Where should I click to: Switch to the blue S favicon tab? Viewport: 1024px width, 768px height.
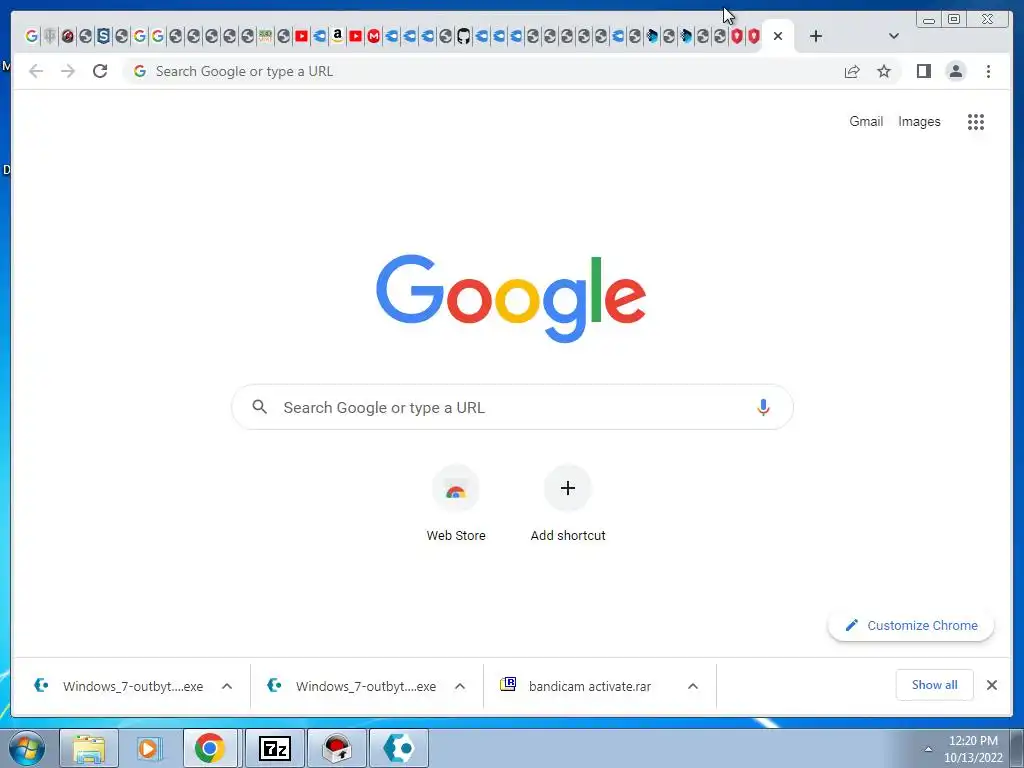(103, 36)
